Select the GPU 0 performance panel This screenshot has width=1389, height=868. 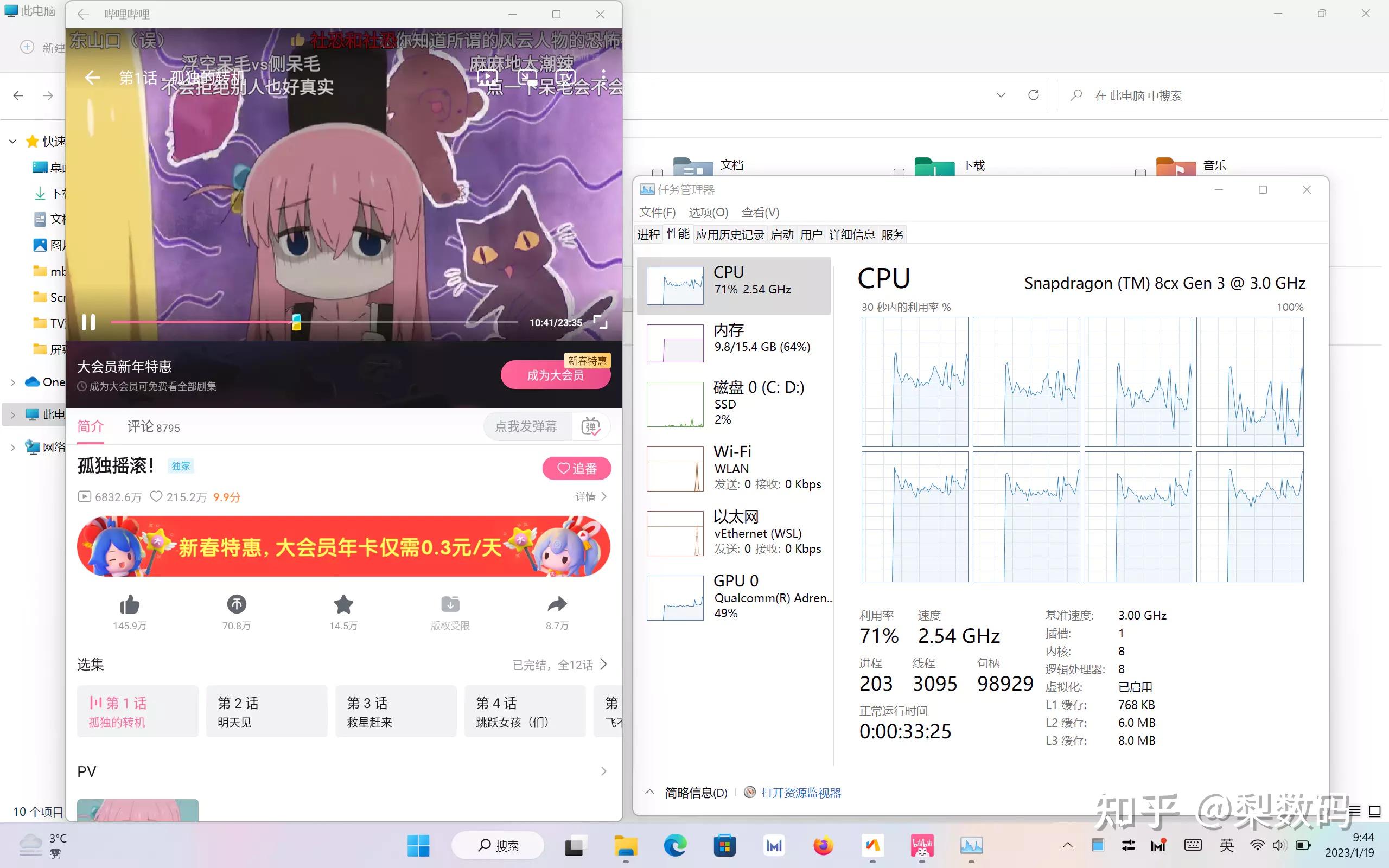tap(734, 597)
